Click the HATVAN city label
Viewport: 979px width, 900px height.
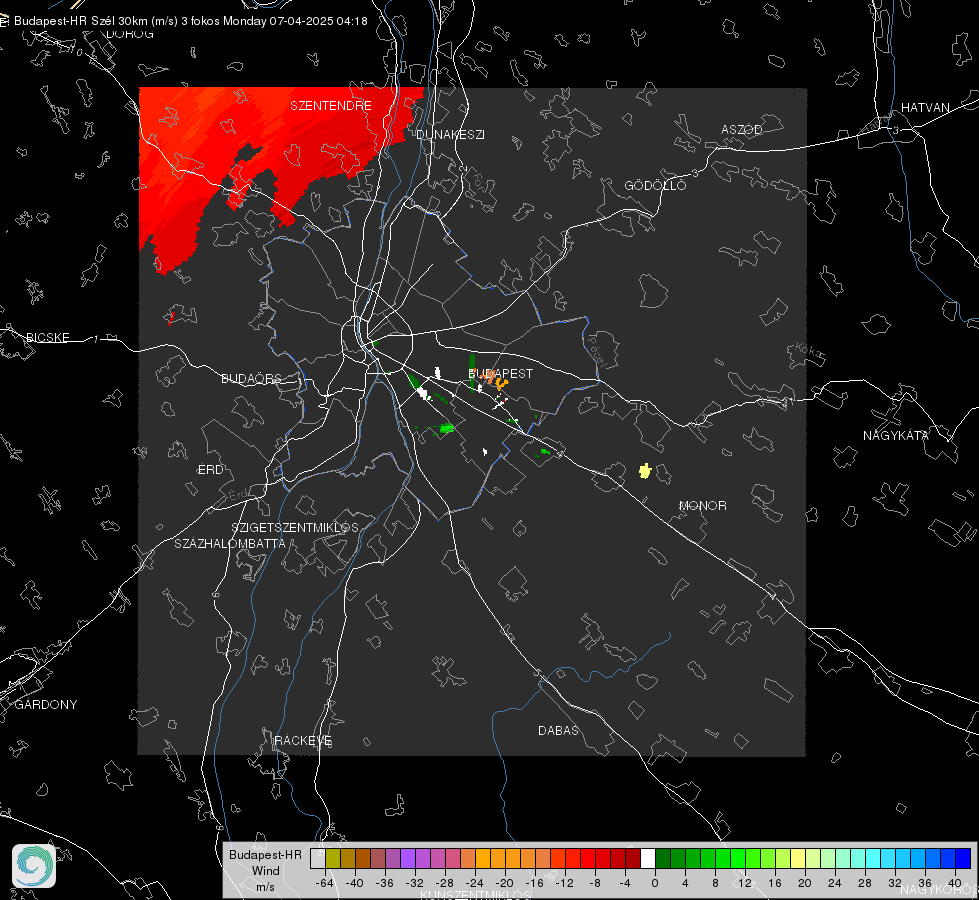point(925,107)
